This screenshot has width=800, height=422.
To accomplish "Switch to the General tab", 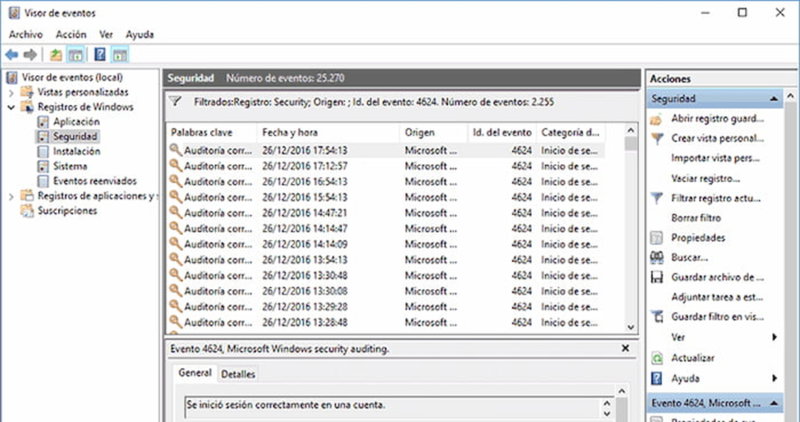I will (194, 373).
